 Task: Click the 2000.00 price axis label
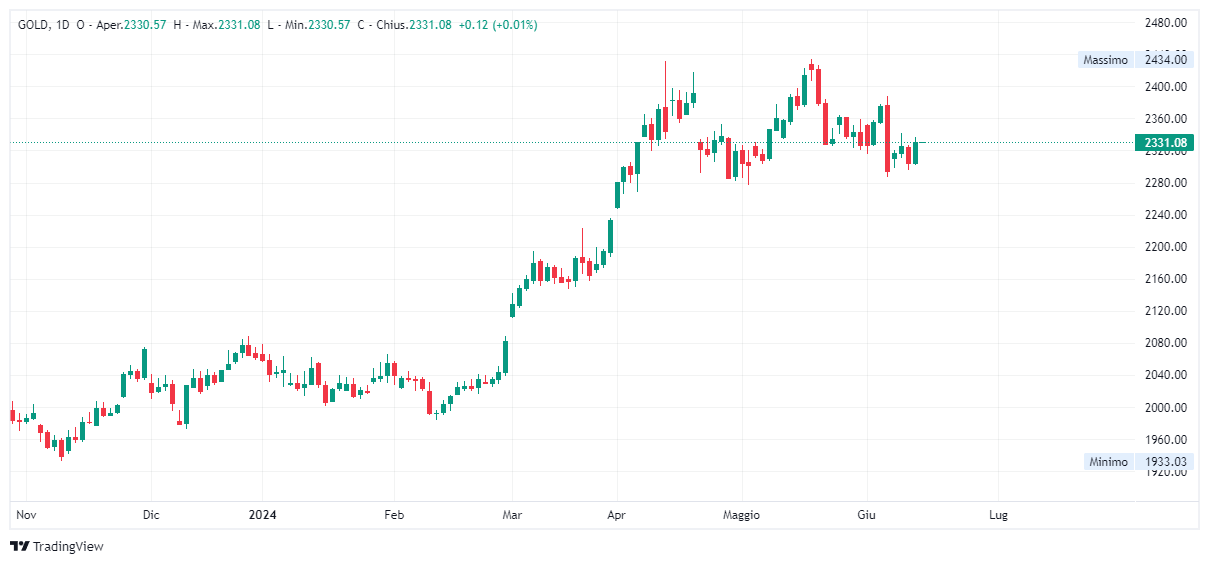click(x=1166, y=408)
